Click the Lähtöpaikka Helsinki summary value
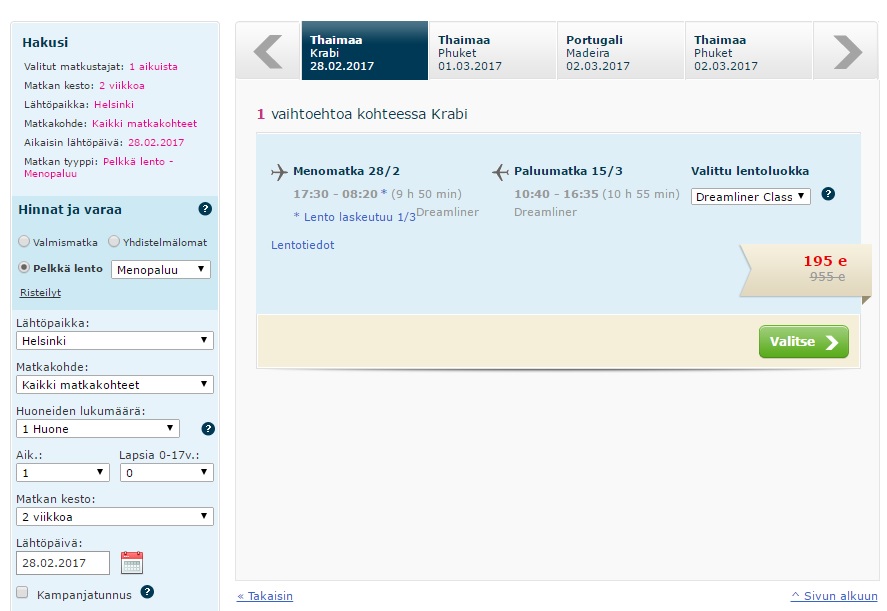 114,105
